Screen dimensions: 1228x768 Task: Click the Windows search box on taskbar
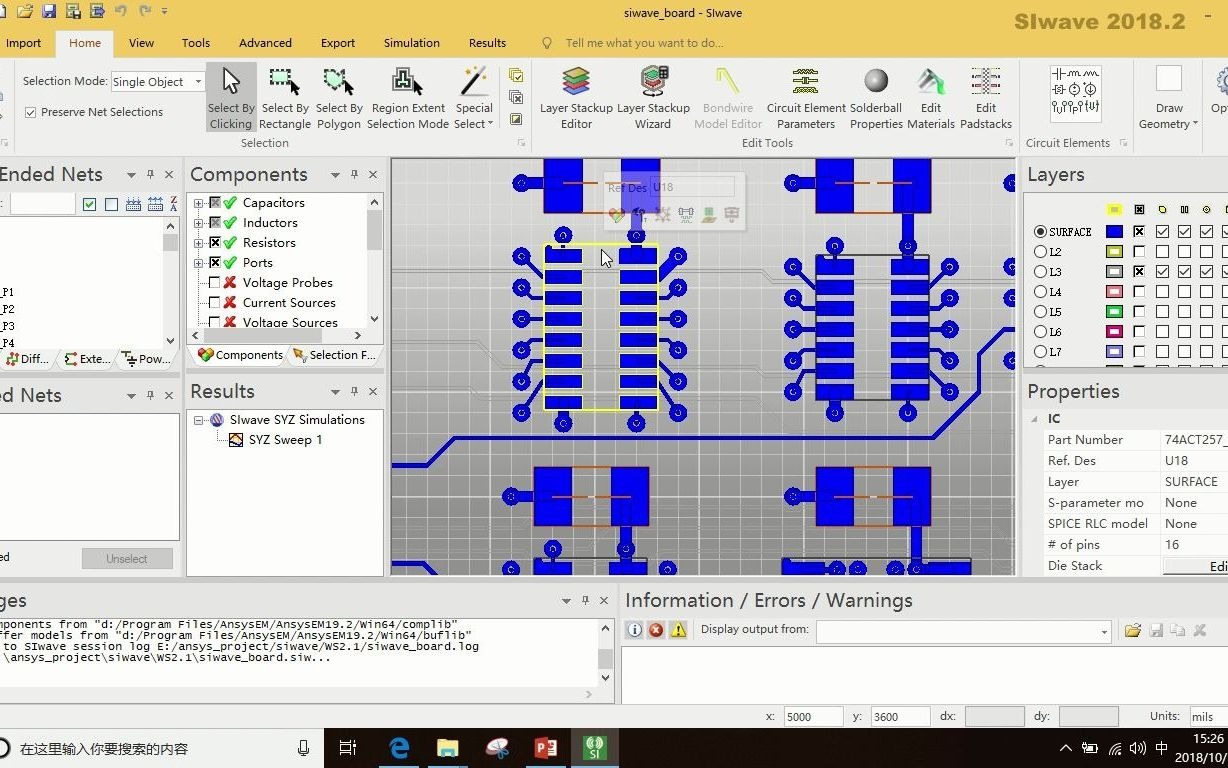pyautogui.click(x=160, y=748)
